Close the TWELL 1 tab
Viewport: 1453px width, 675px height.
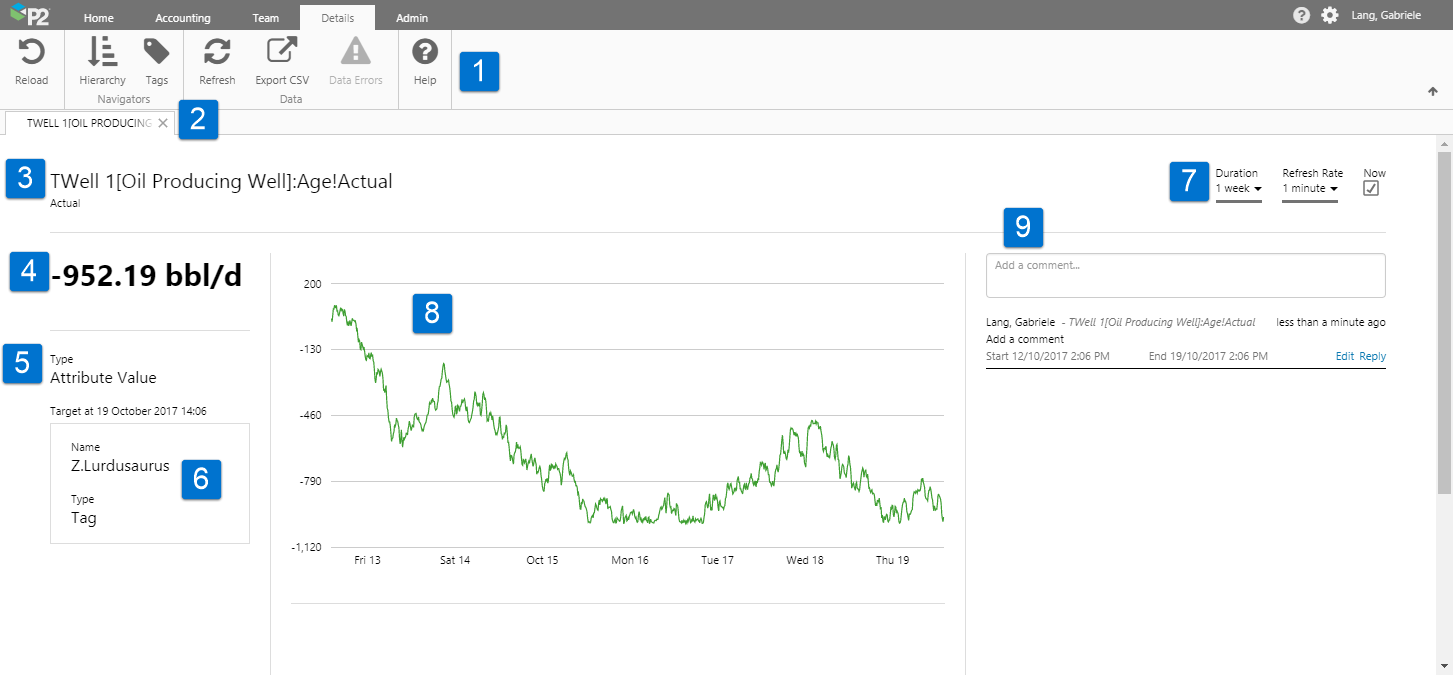[x=163, y=123]
